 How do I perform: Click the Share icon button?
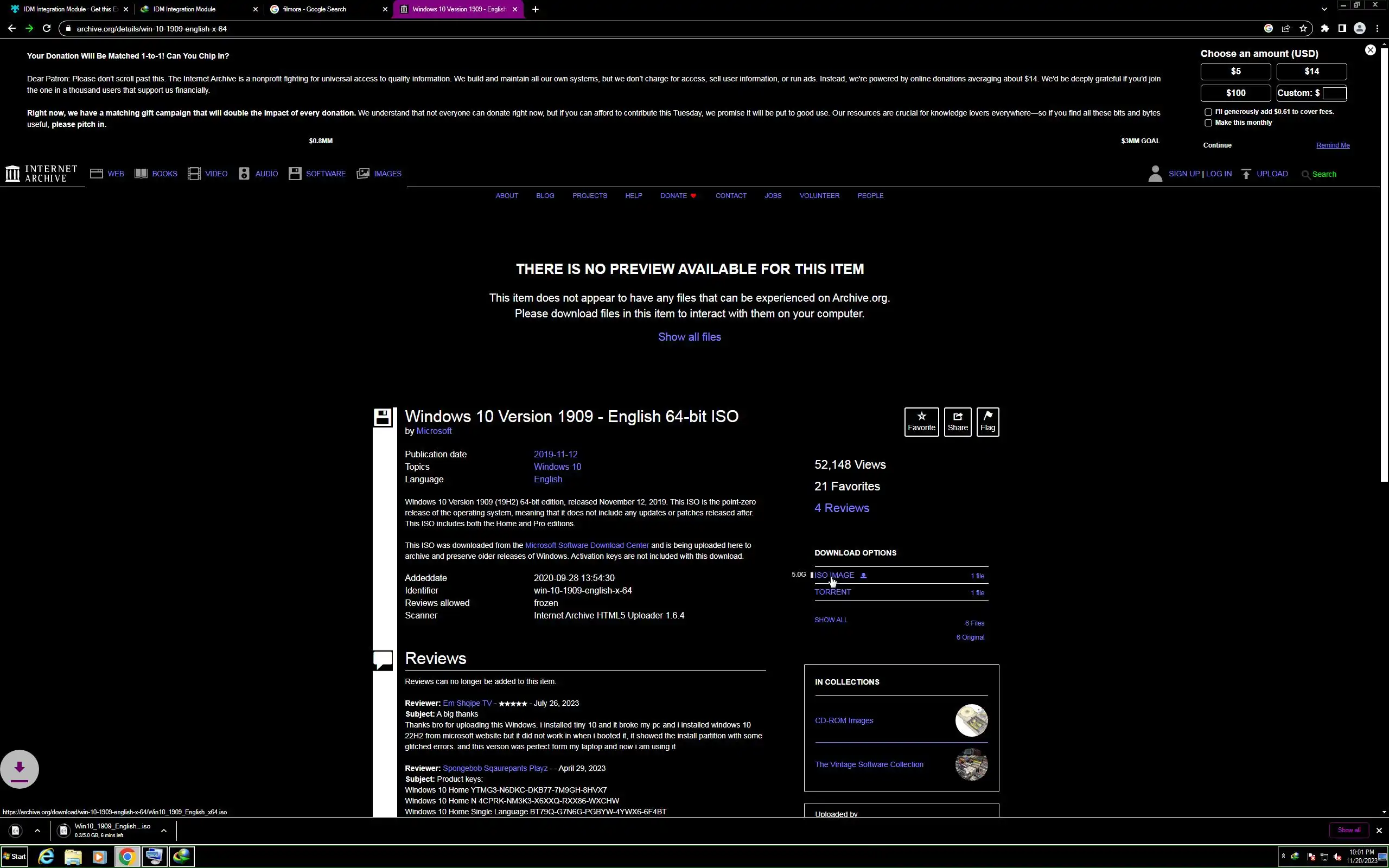pos(957,422)
